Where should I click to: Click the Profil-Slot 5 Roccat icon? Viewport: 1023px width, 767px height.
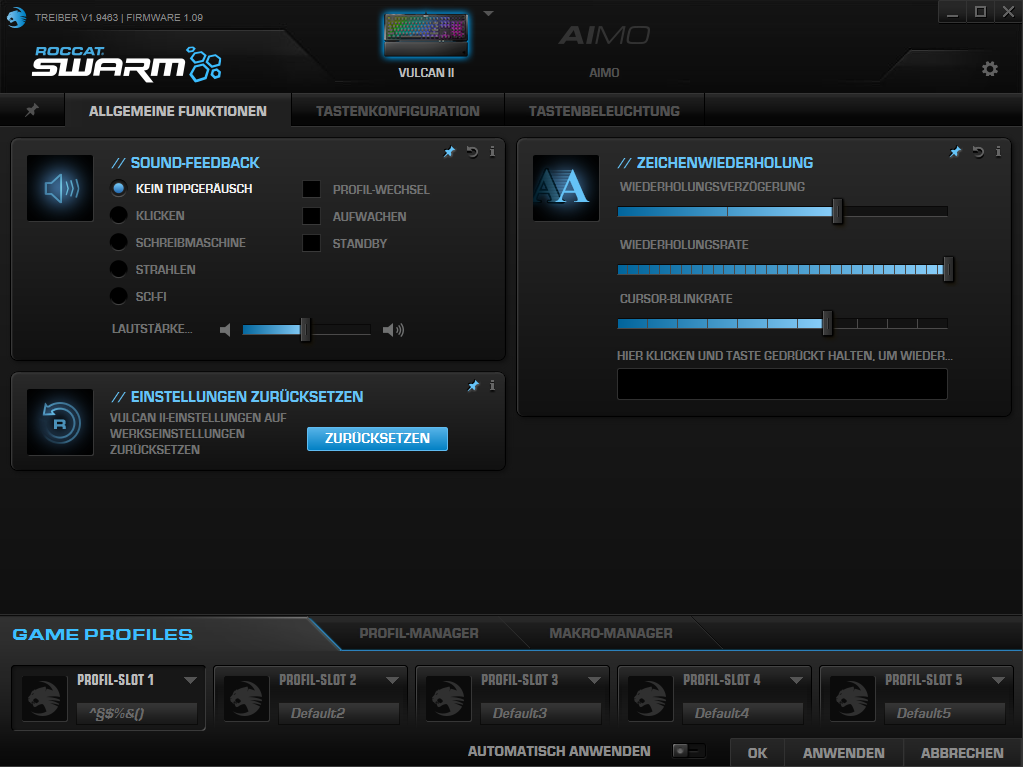[x=852, y=698]
